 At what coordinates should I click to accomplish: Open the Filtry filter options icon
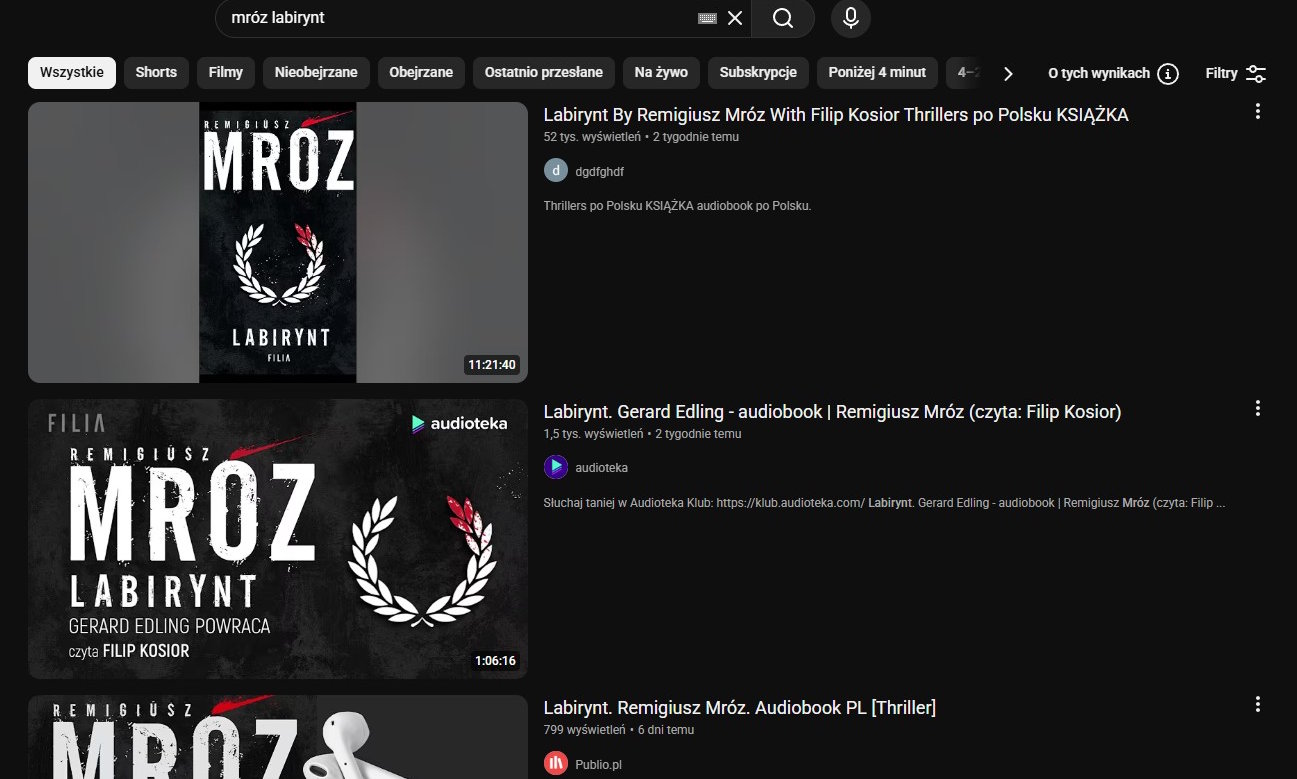[x=1256, y=72]
